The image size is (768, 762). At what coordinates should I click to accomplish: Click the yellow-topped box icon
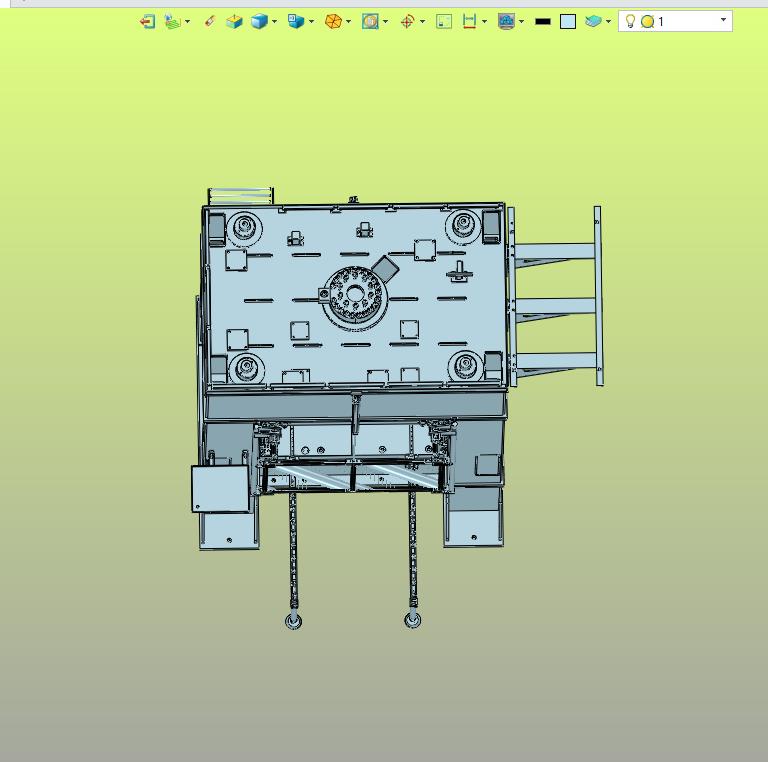point(234,22)
